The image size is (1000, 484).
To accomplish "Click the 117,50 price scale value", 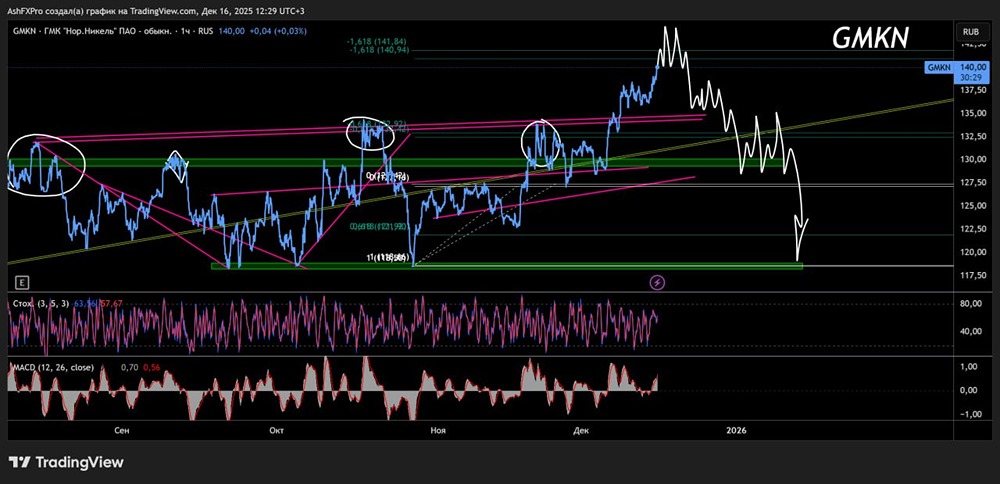I will [x=972, y=275].
